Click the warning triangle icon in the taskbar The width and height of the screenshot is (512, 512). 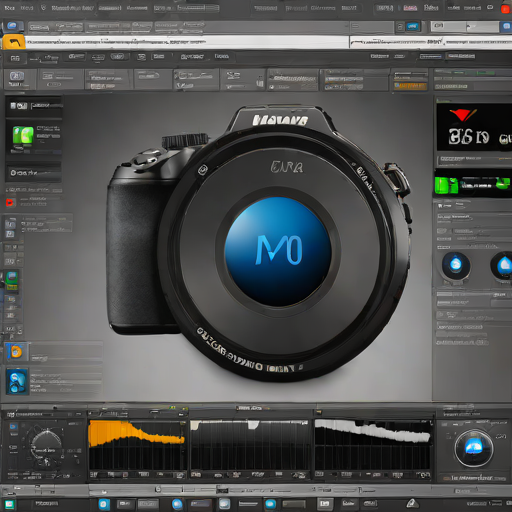412,503
